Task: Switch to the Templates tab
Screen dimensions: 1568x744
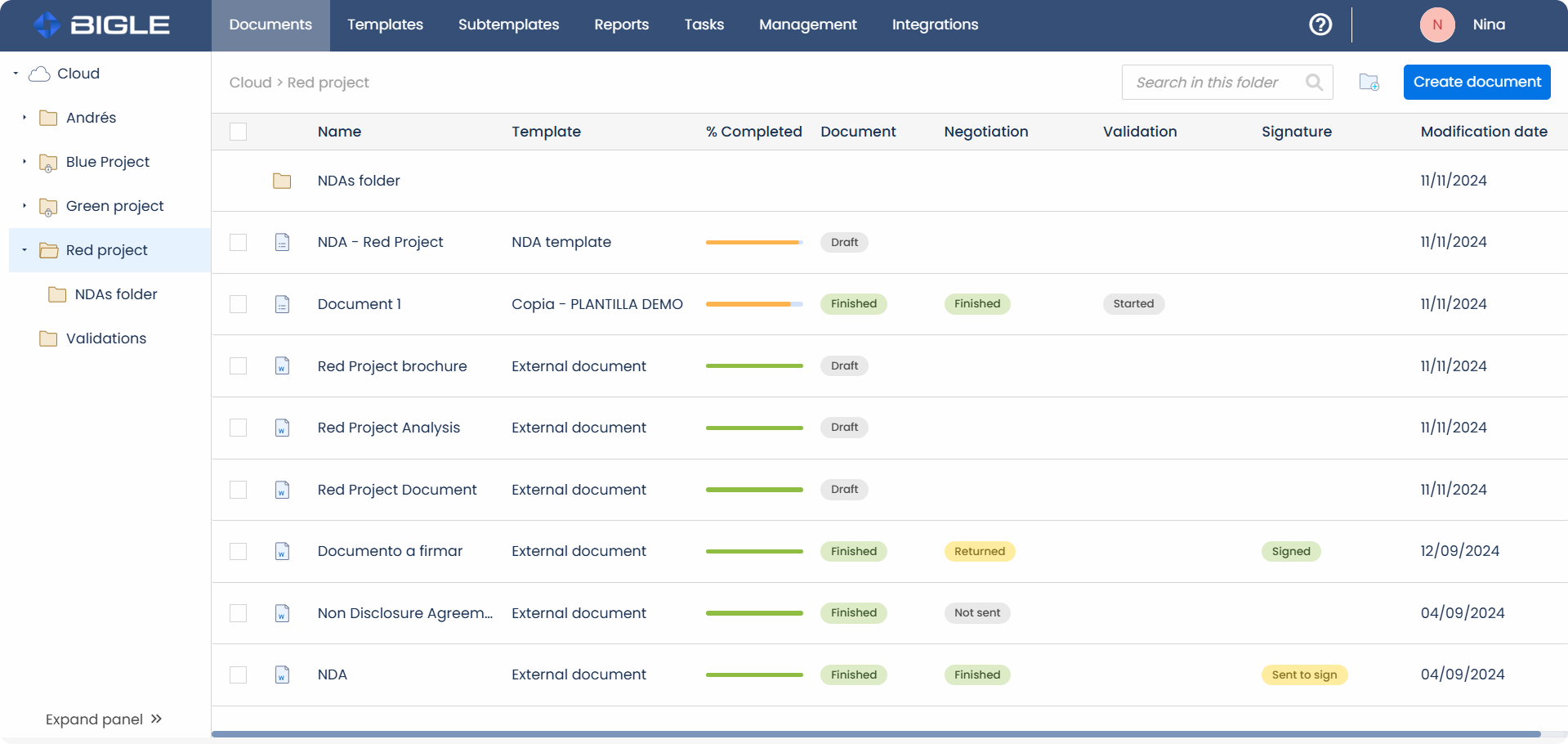Action: coord(385,25)
